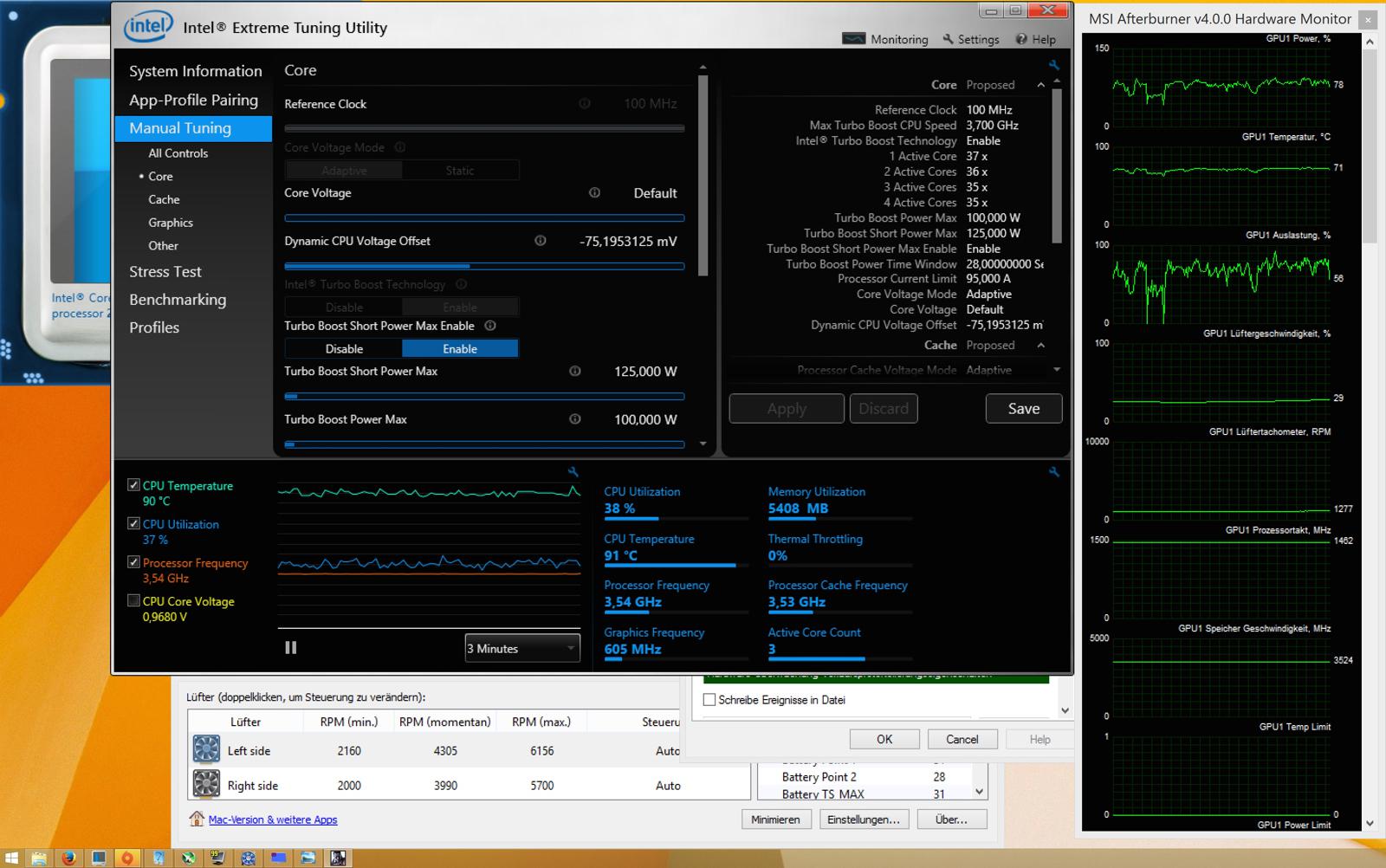Open System Information section
This screenshot has height=868, width=1386.
tap(196, 71)
